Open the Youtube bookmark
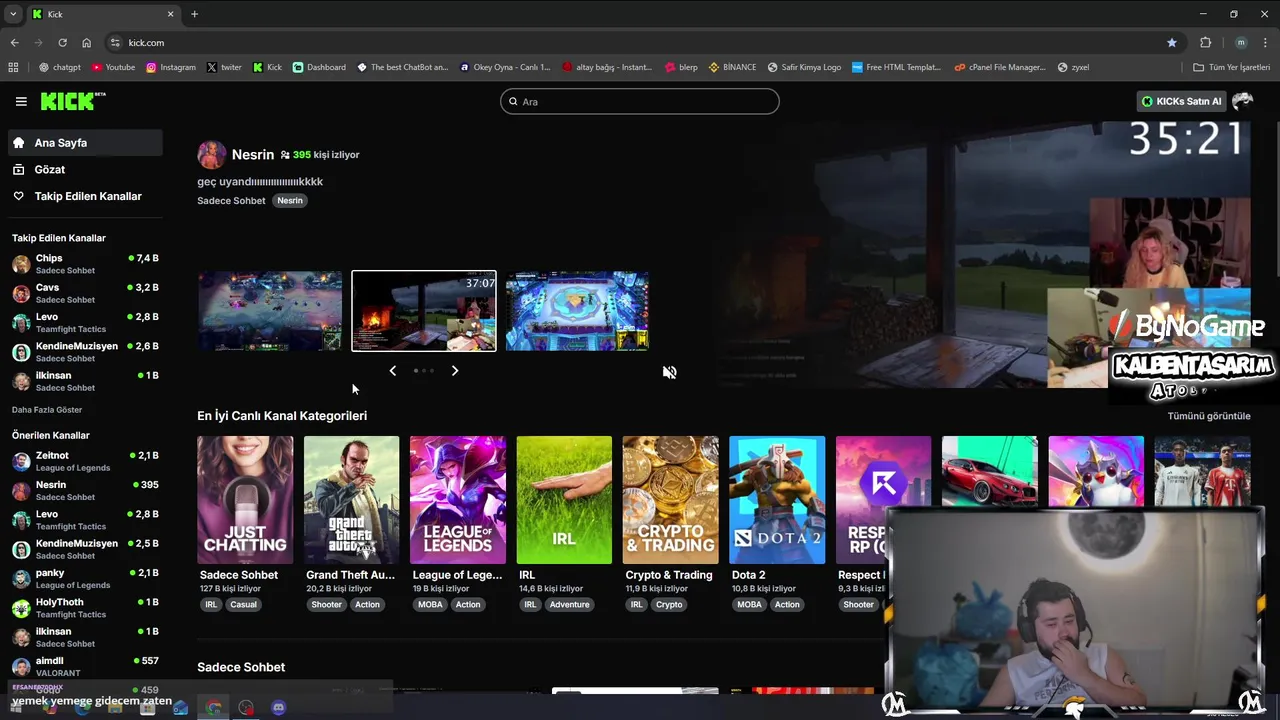This screenshot has width=1280, height=720. (x=113, y=67)
